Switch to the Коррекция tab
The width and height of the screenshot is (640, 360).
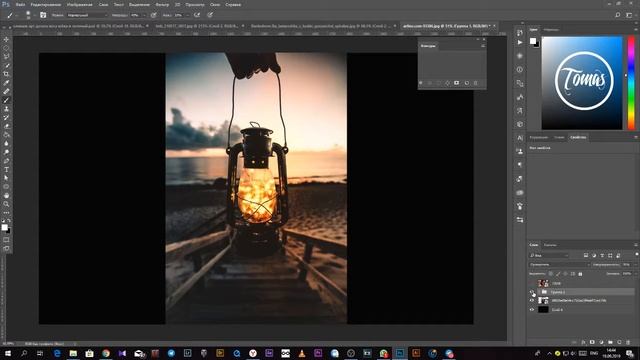[539, 138]
